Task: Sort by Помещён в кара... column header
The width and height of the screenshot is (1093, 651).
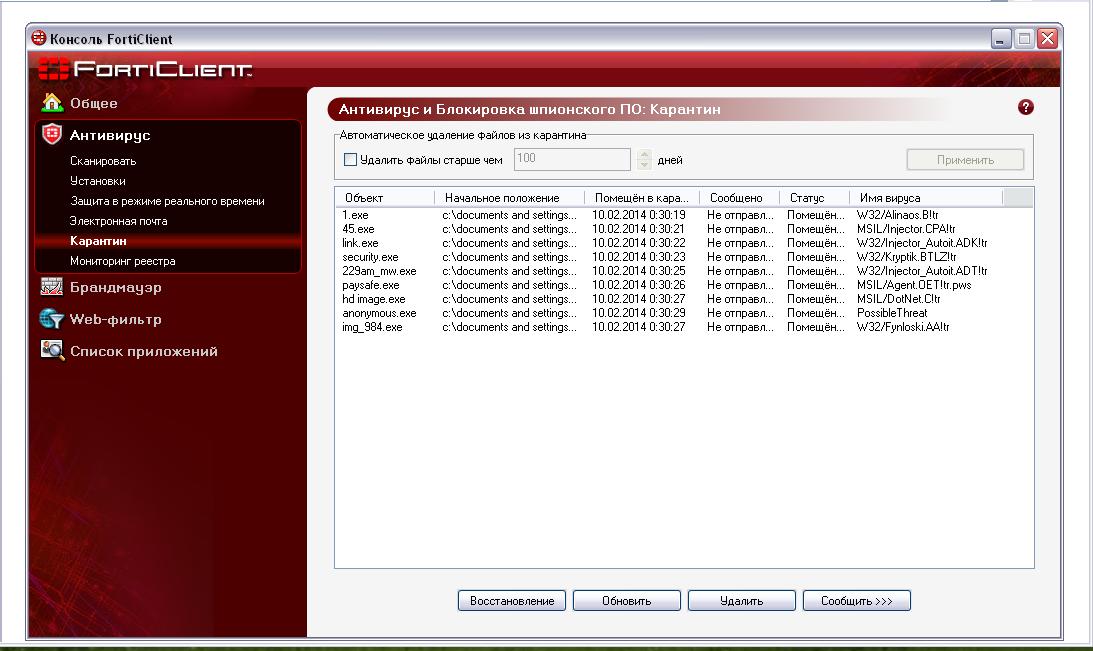Action: 642,198
